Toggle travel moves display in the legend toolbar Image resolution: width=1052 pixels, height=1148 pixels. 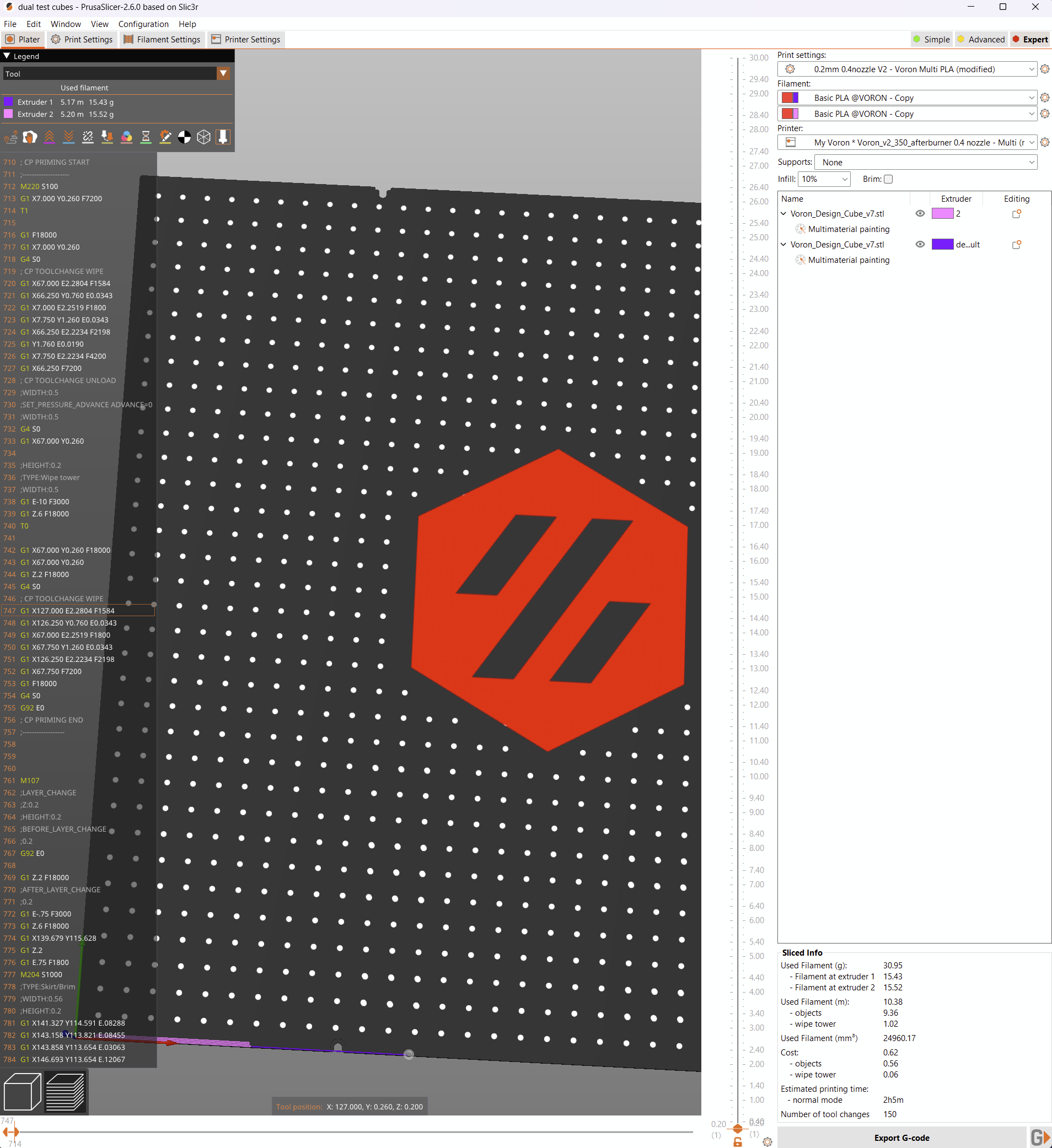tap(10, 137)
